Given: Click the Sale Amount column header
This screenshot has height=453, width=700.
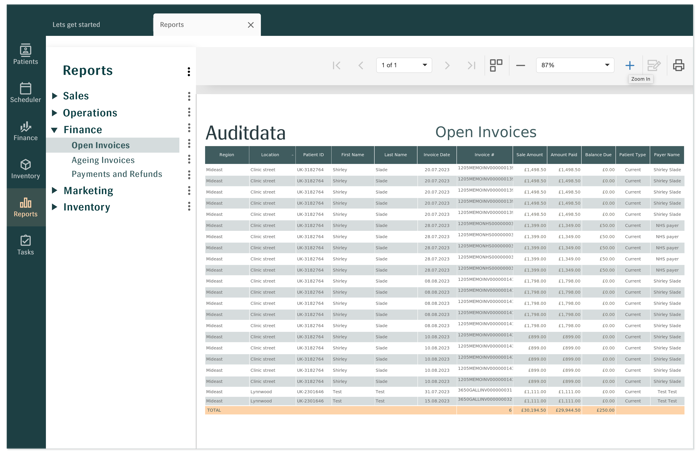Looking at the screenshot, I should click(529, 155).
